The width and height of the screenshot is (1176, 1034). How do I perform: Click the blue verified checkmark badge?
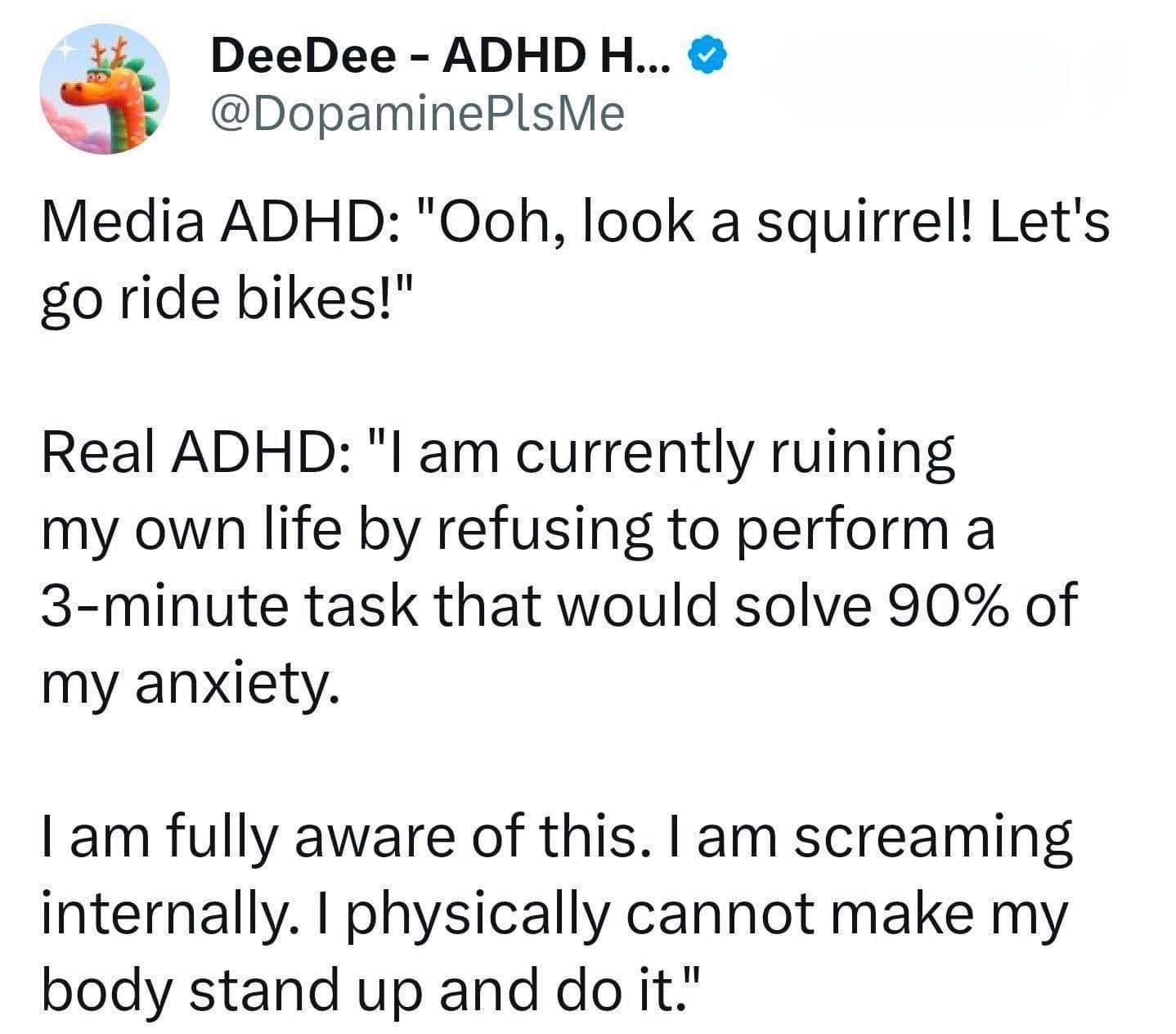[x=707, y=56]
